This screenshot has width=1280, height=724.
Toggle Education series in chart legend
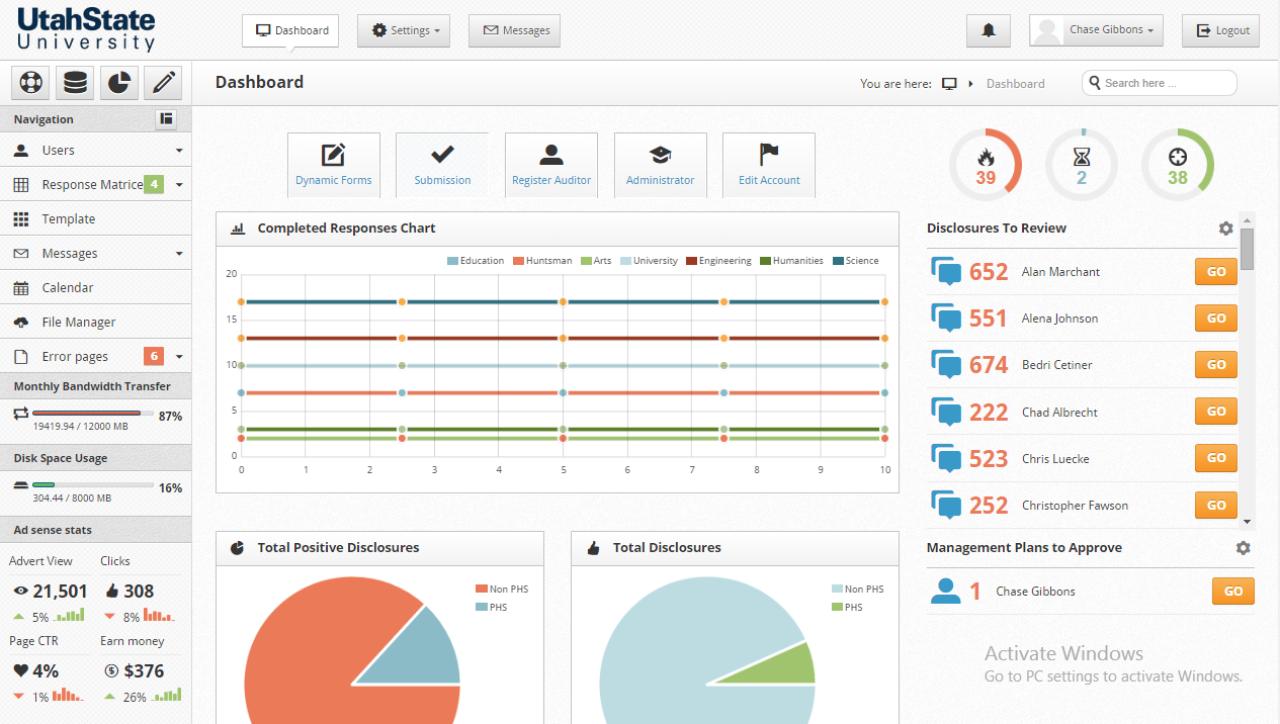[x=475, y=261]
